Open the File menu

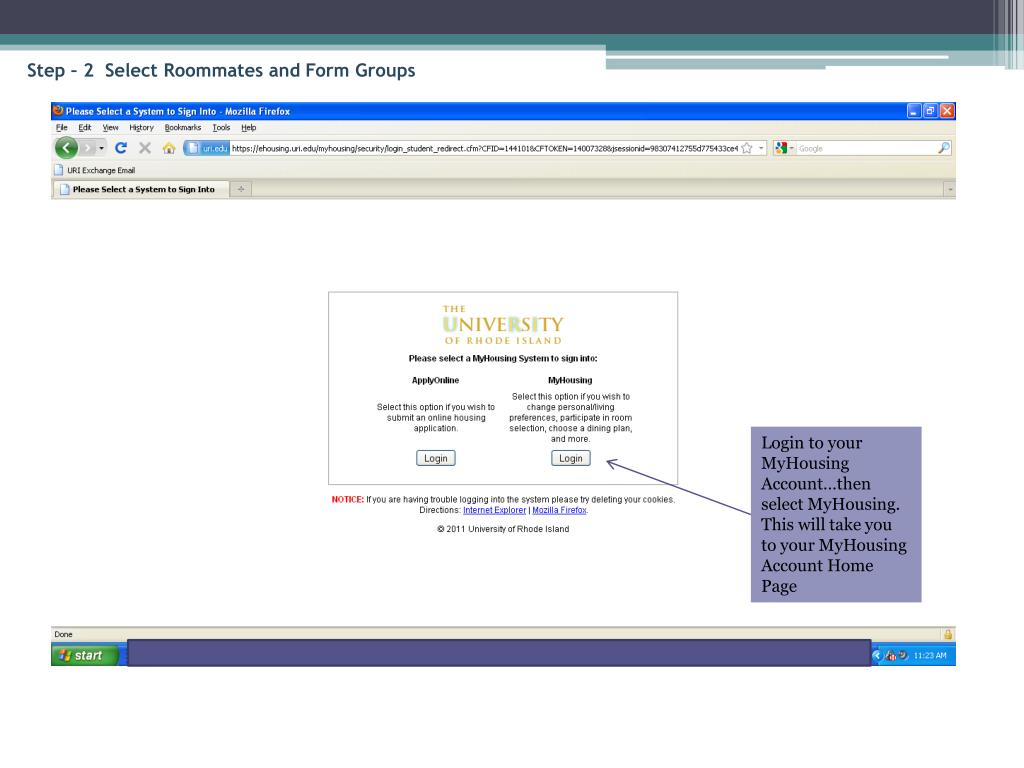tap(61, 128)
